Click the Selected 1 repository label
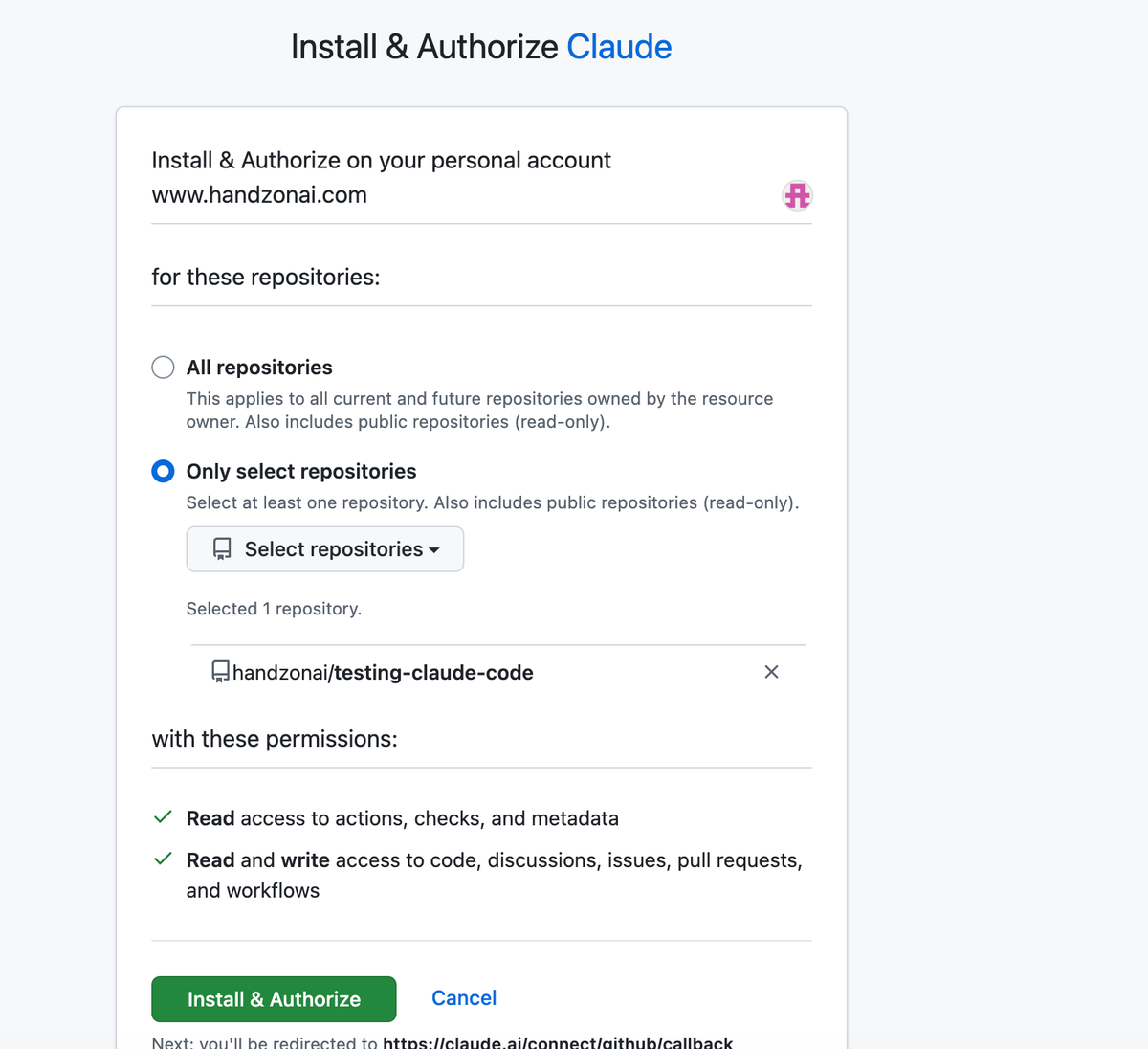Screen dimensions: 1148x1049 pos(274,609)
